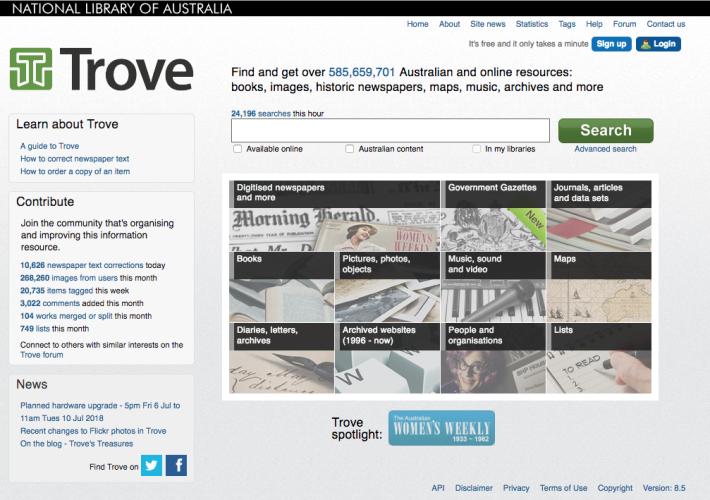Open the API footer link
Viewport: 710px width, 500px height.
tap(438, 488)
